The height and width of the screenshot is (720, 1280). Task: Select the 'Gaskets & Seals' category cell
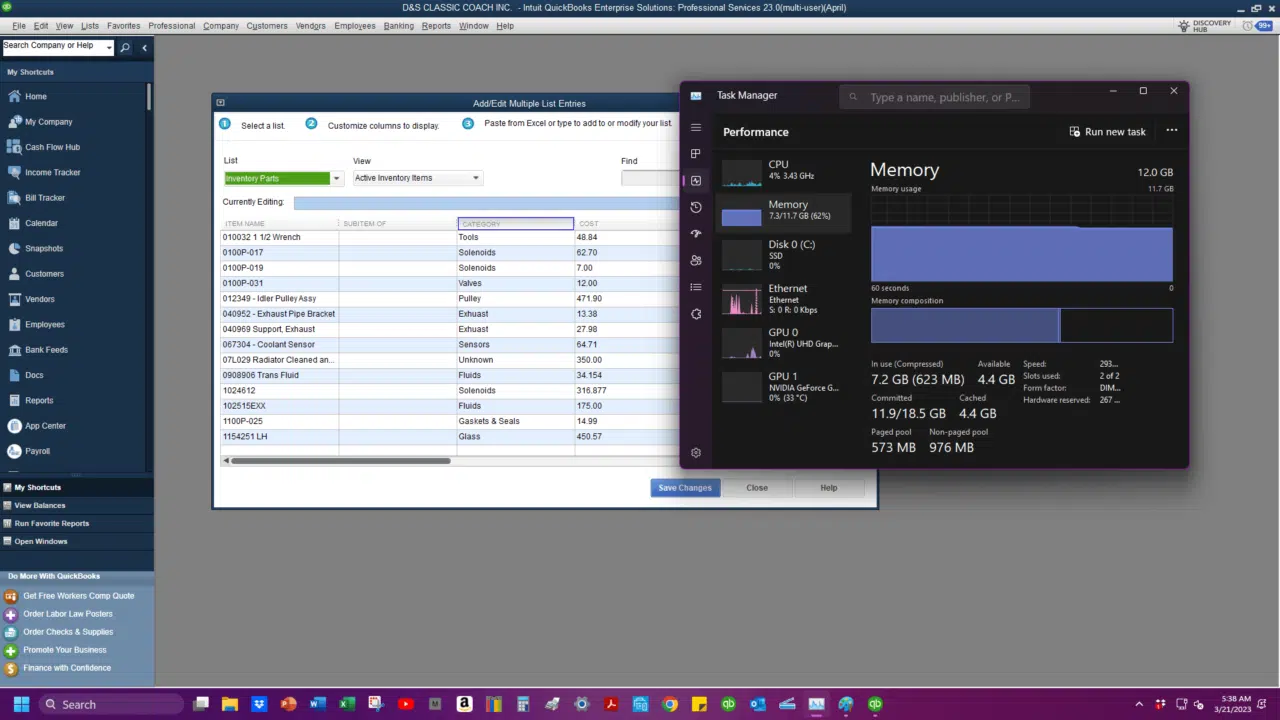516,422
